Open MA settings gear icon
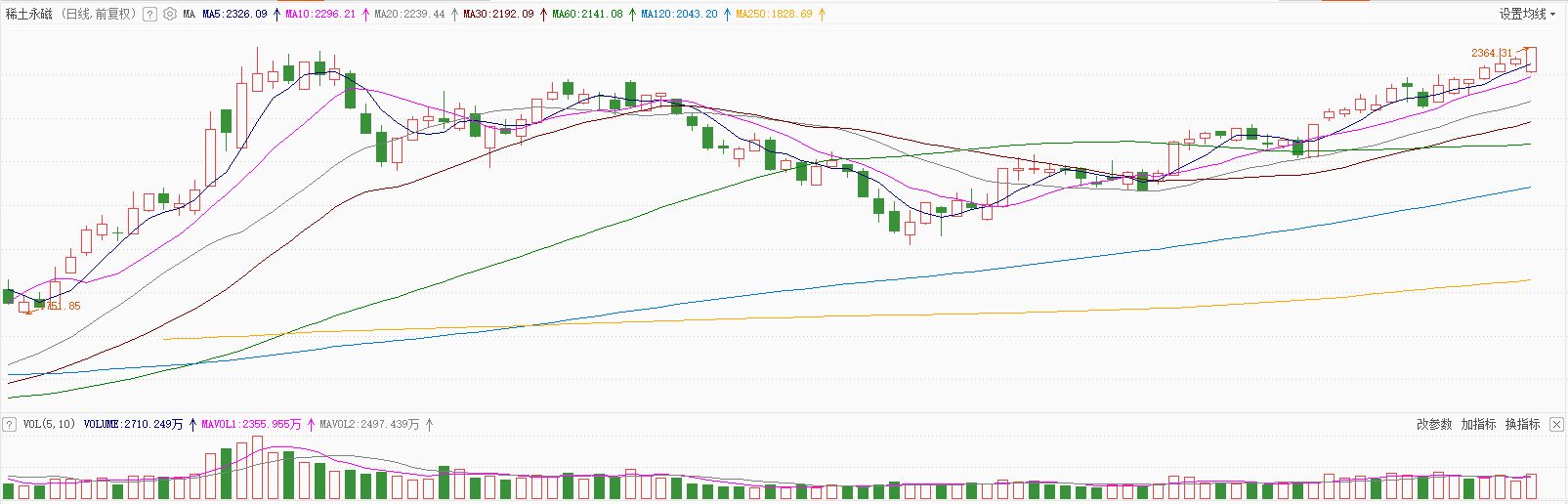Screen dimensions: 1568x504 click(x=170, y=15)
